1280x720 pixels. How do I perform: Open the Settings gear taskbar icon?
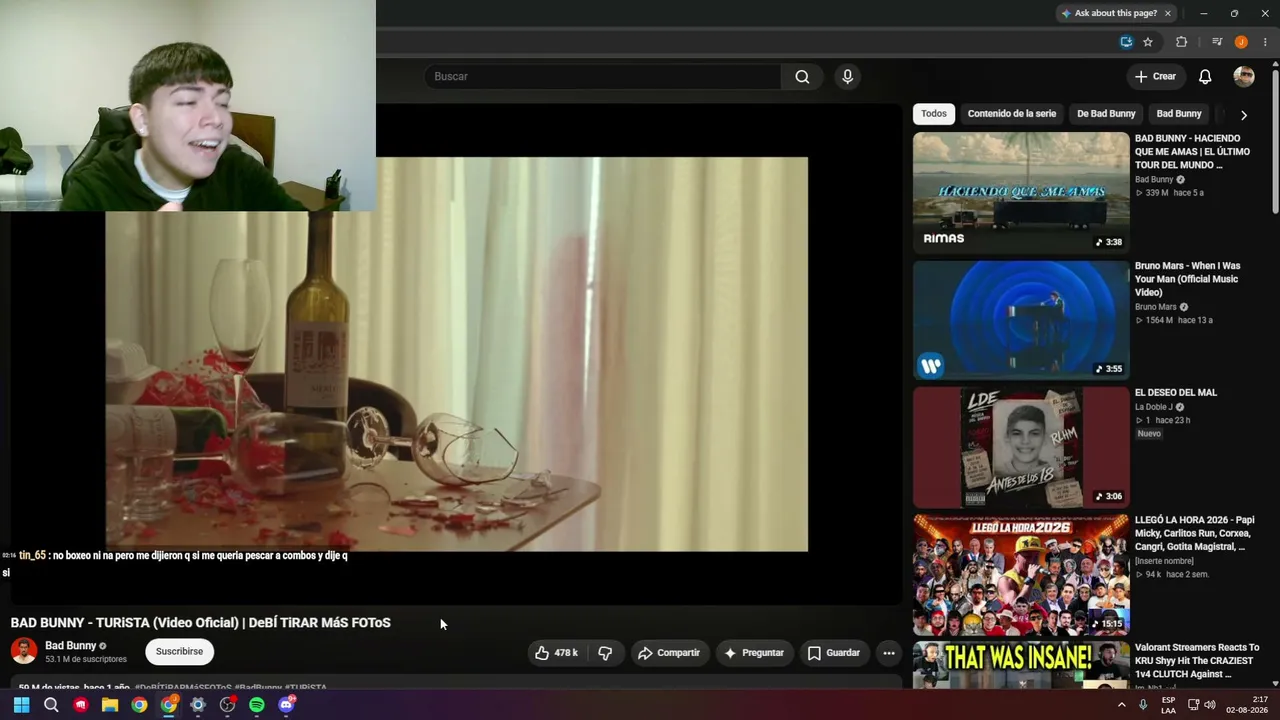(198, 705)
